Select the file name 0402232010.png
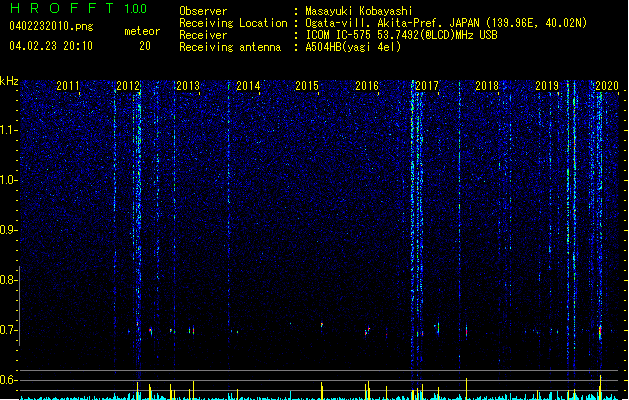Screen dimensions: 629x400 [51, 26]
